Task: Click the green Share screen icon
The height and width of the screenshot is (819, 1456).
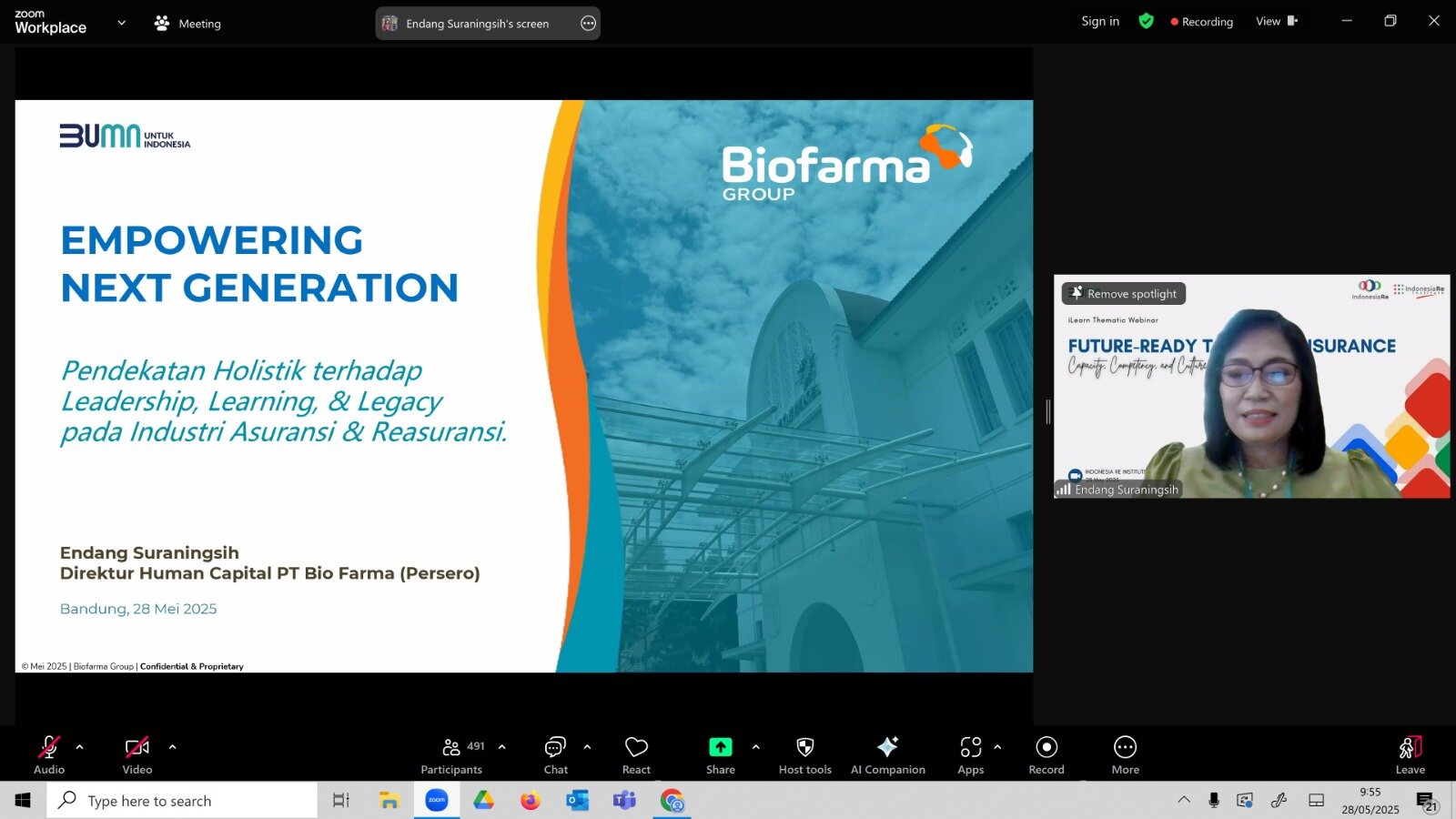Action: coord(721,747)
